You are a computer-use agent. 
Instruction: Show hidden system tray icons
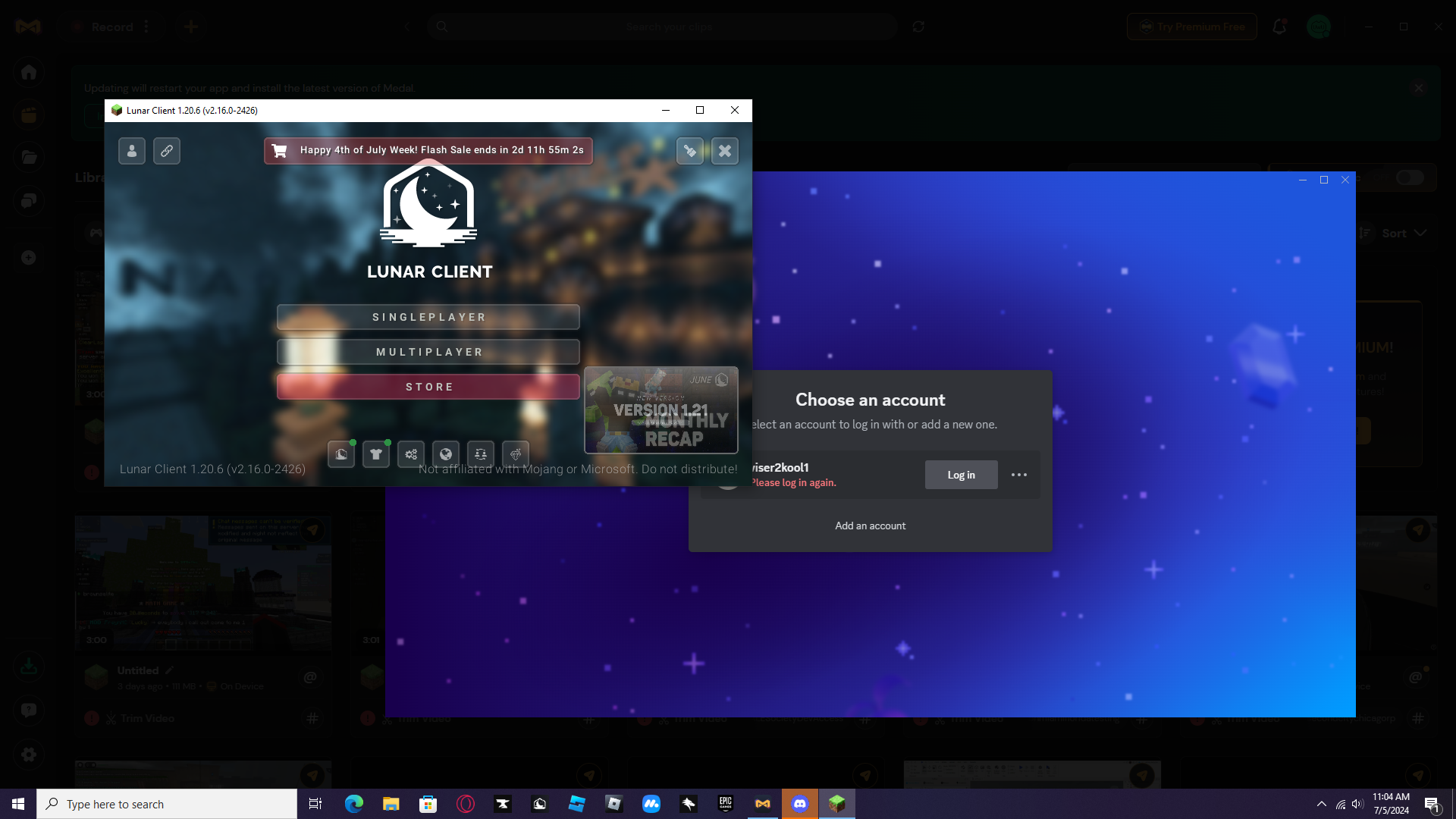coord(1322,804)
